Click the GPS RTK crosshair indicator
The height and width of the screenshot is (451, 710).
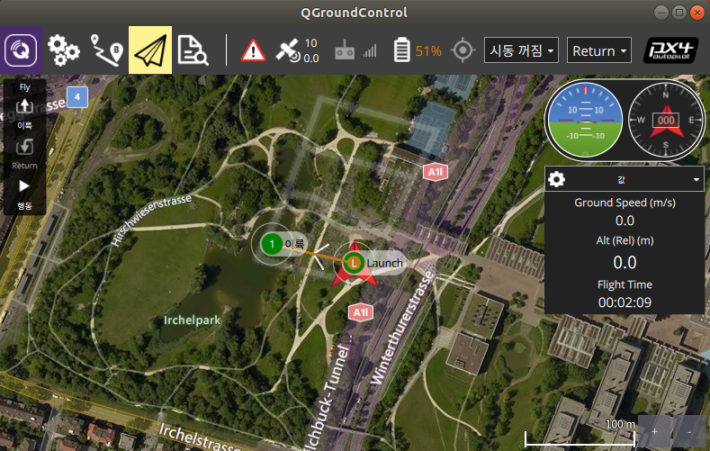tap(463, 50)
